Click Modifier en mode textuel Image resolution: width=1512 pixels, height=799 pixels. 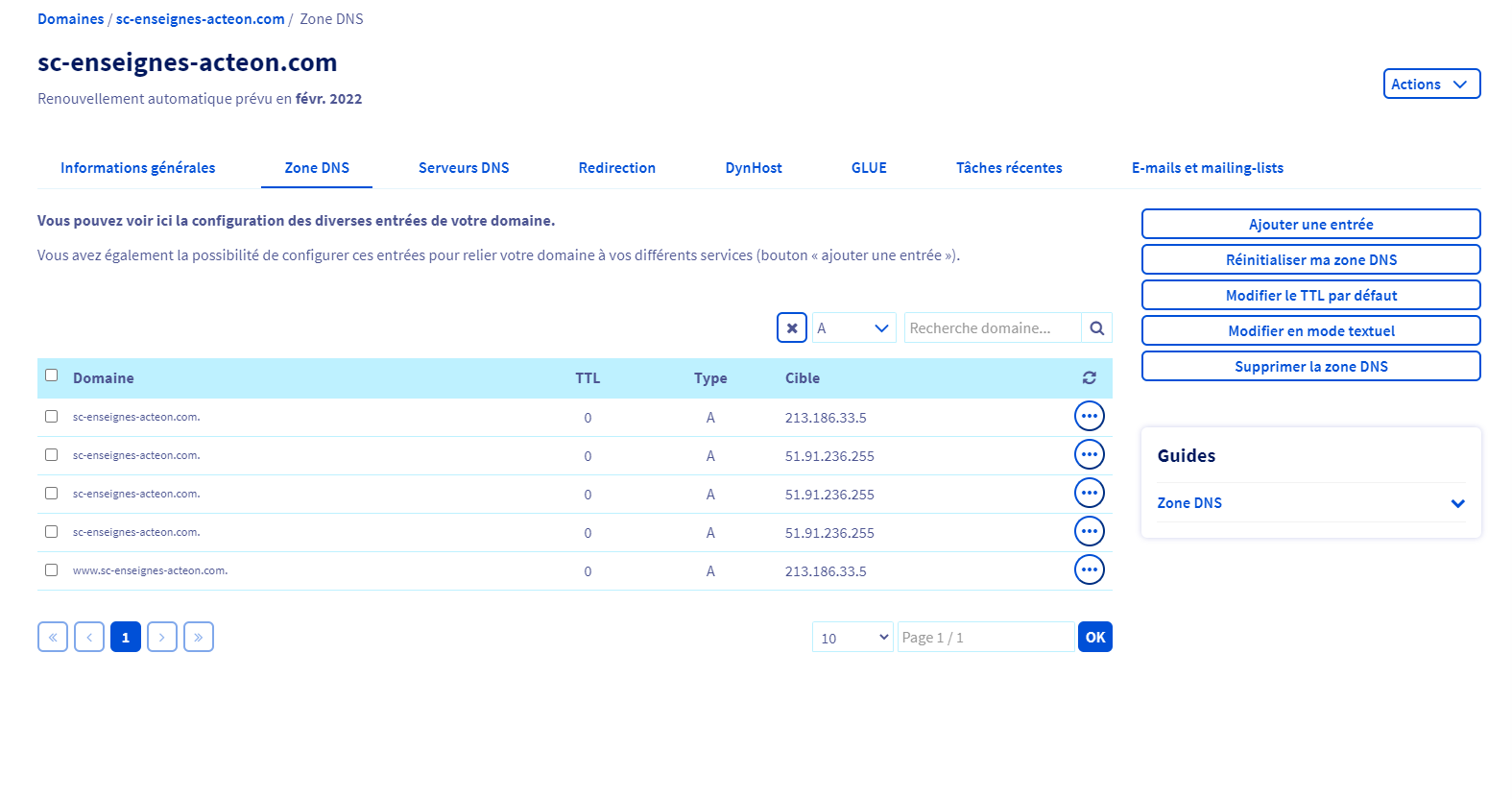1310,331
